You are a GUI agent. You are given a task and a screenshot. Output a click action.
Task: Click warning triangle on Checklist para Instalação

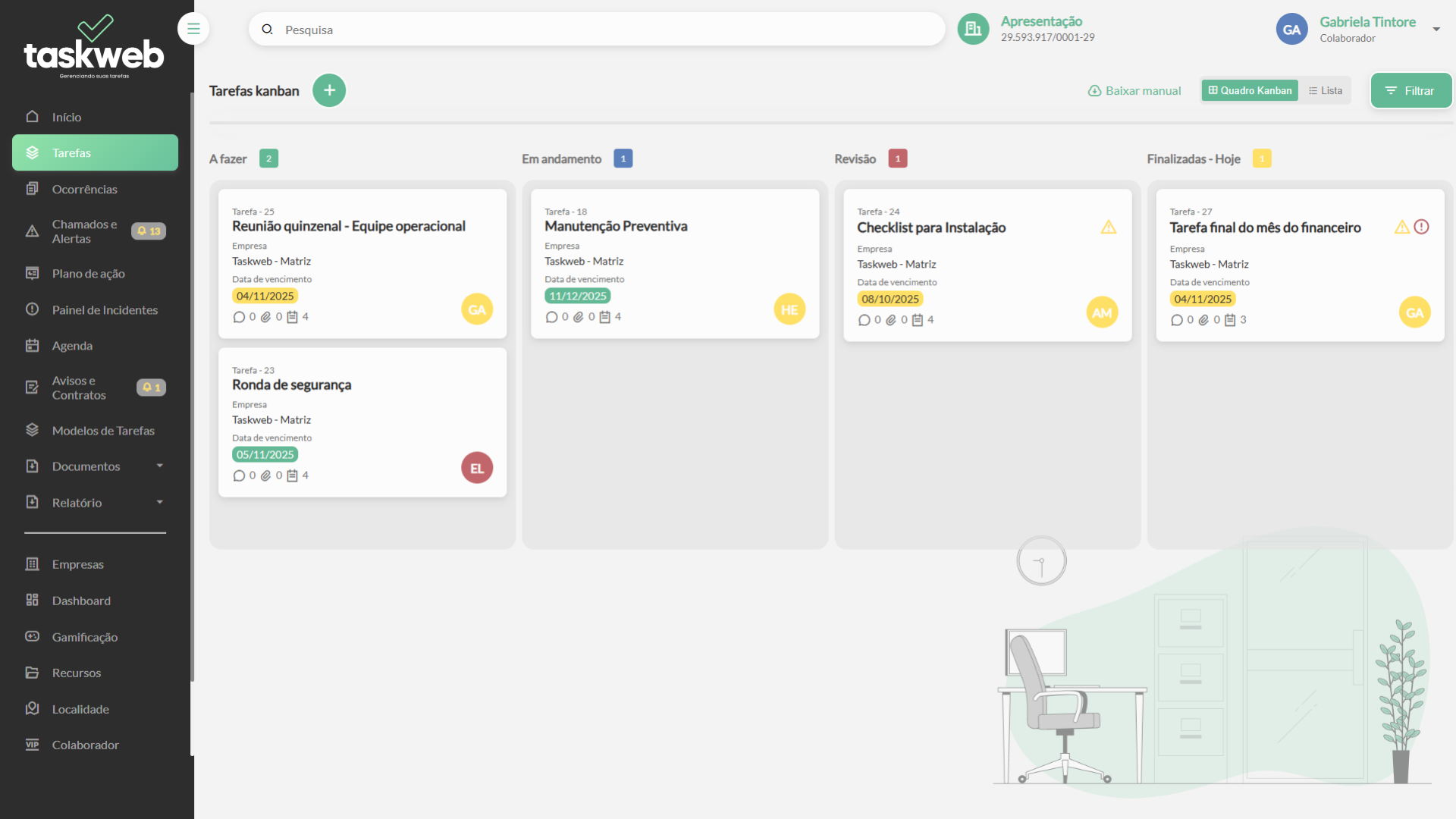(1109, 227)
